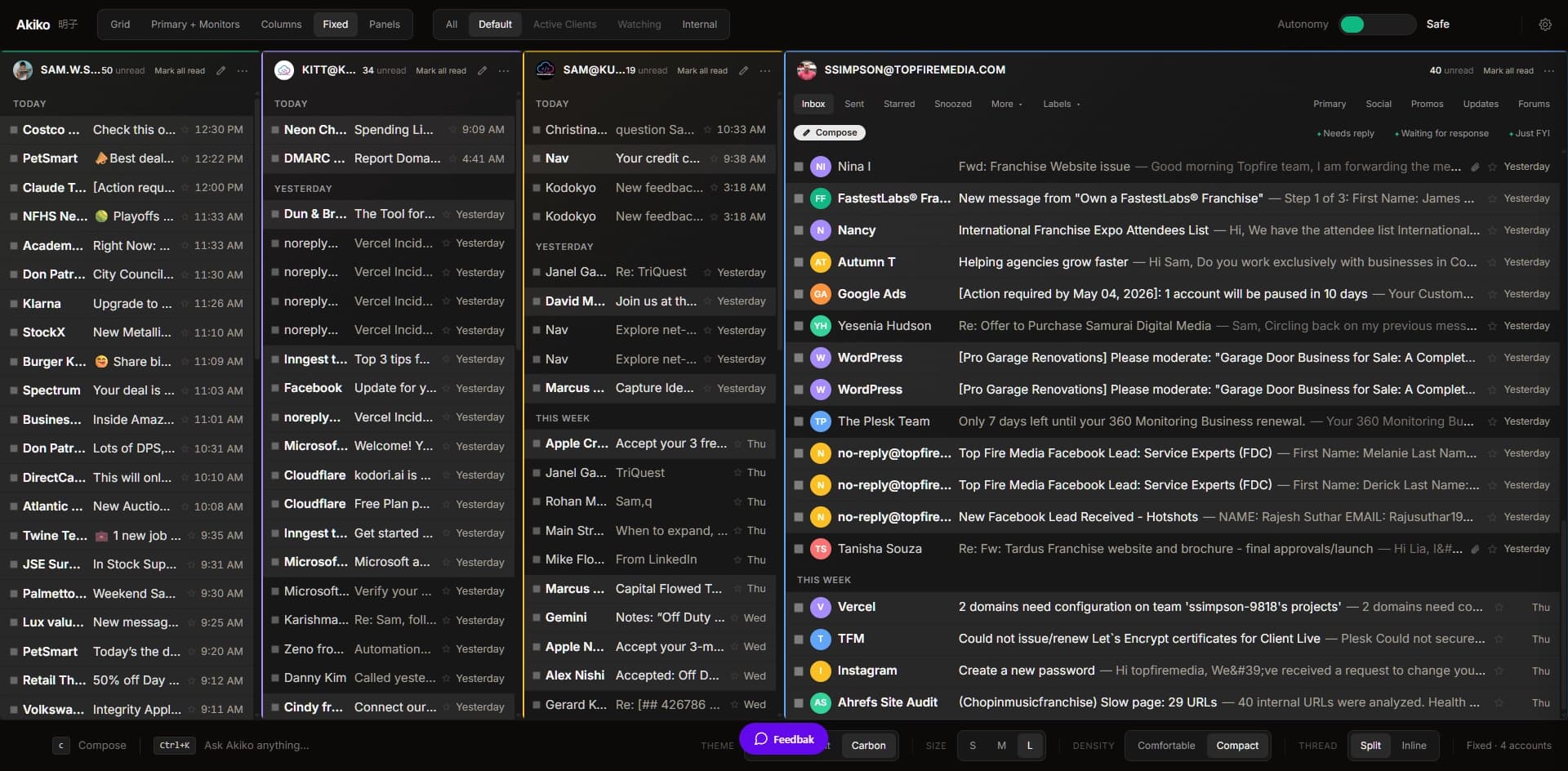Star the Vercel 2 domains email

(1499, 607)
